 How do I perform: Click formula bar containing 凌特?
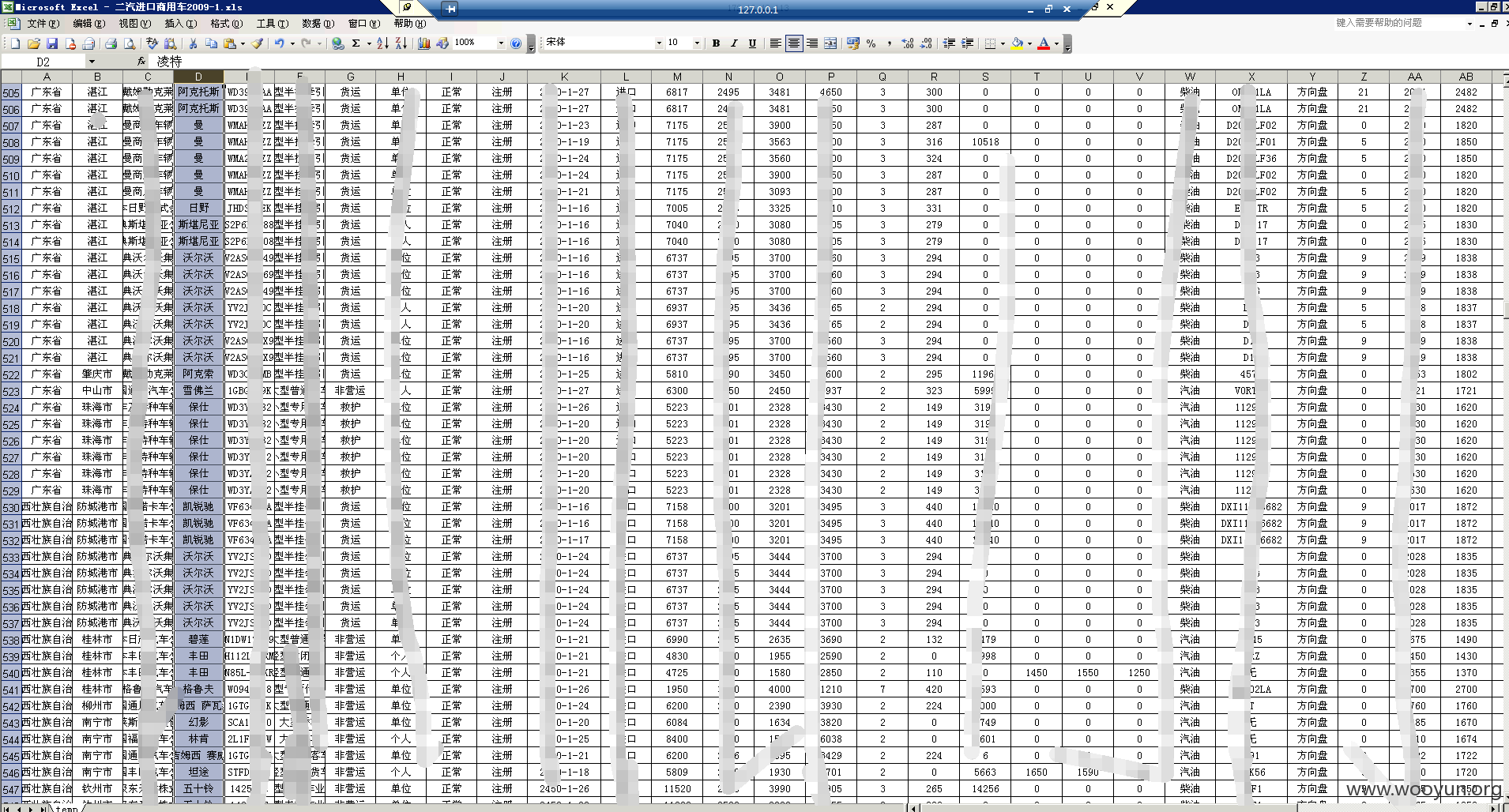point(830,62)
